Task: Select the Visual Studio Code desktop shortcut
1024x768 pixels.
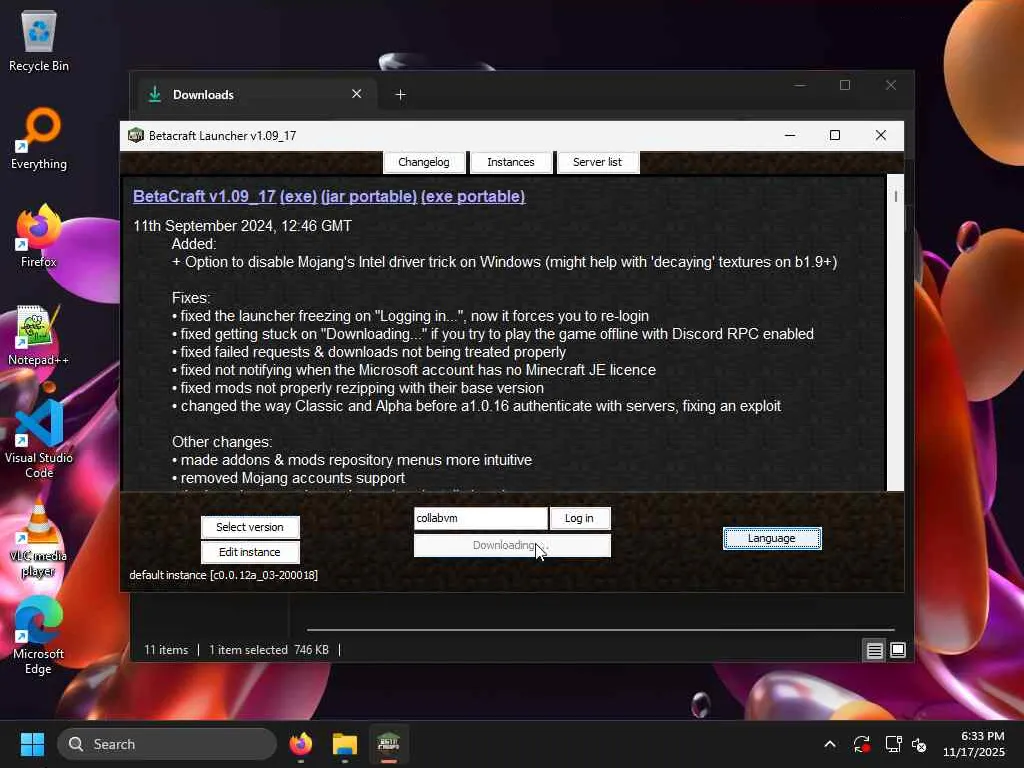Action: pos(39,440)
